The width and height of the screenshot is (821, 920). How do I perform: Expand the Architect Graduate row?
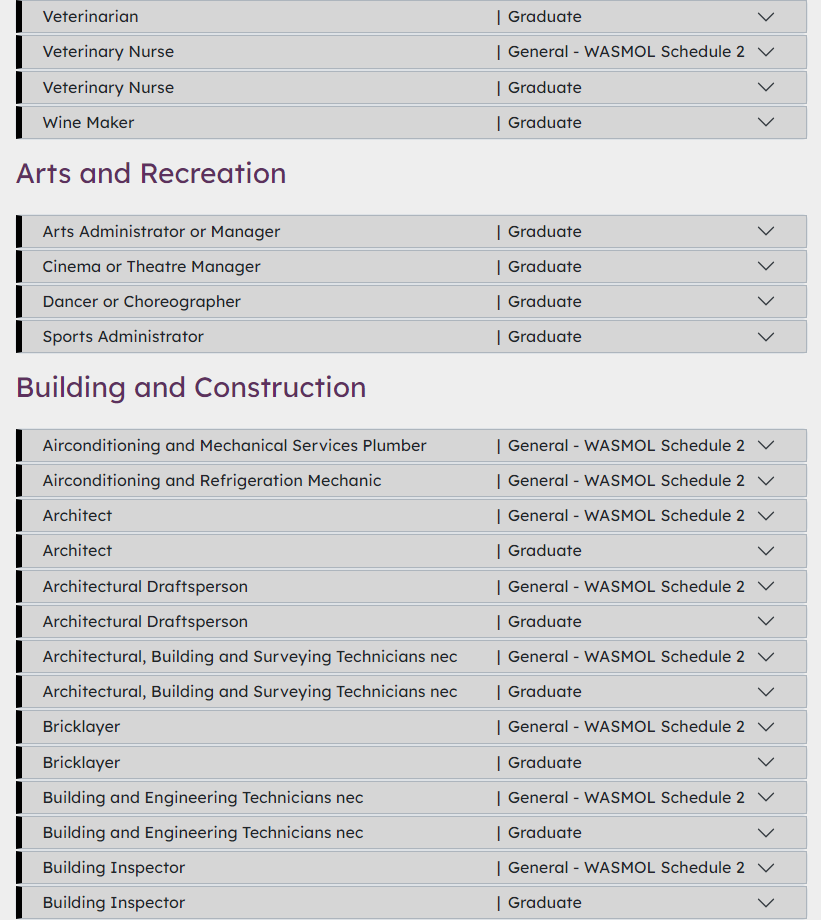pyautogui.click(x=766, y=551)
